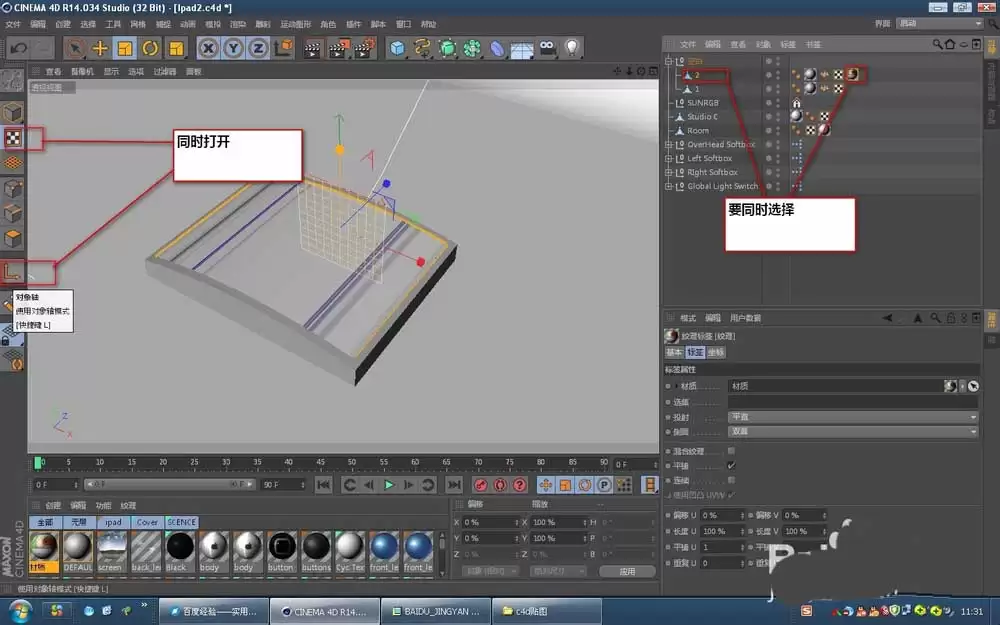Image resolution: width=1000 pixels, height=625 pixels.
Task: Select the Move tool in the toolbar
Action: pyautogui.click(x=98, y=47)
